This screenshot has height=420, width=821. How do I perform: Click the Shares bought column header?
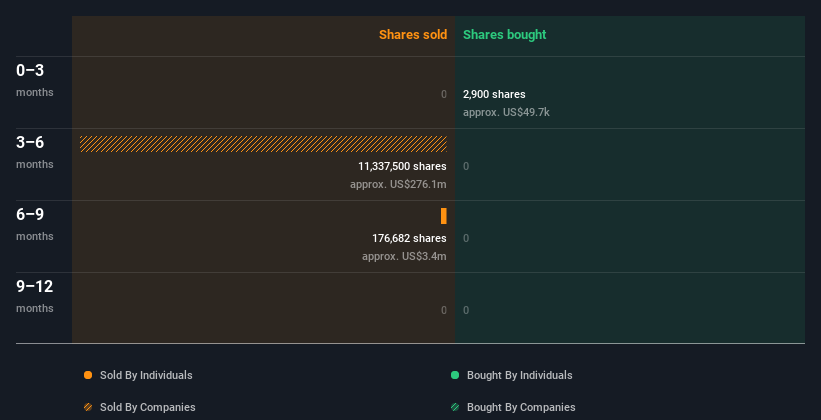(x=505, y=35)
